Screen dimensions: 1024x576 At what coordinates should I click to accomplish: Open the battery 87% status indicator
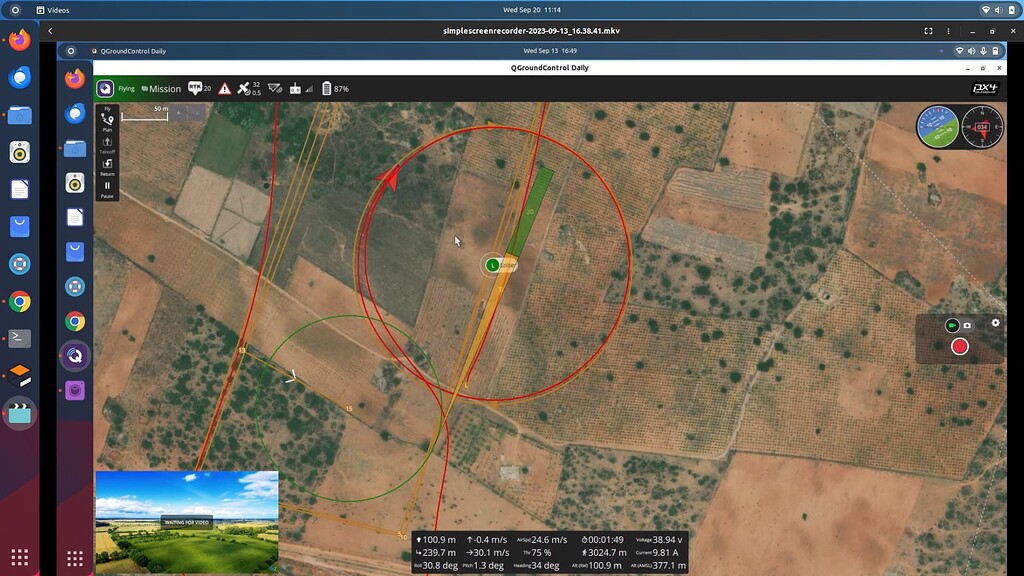332,88
